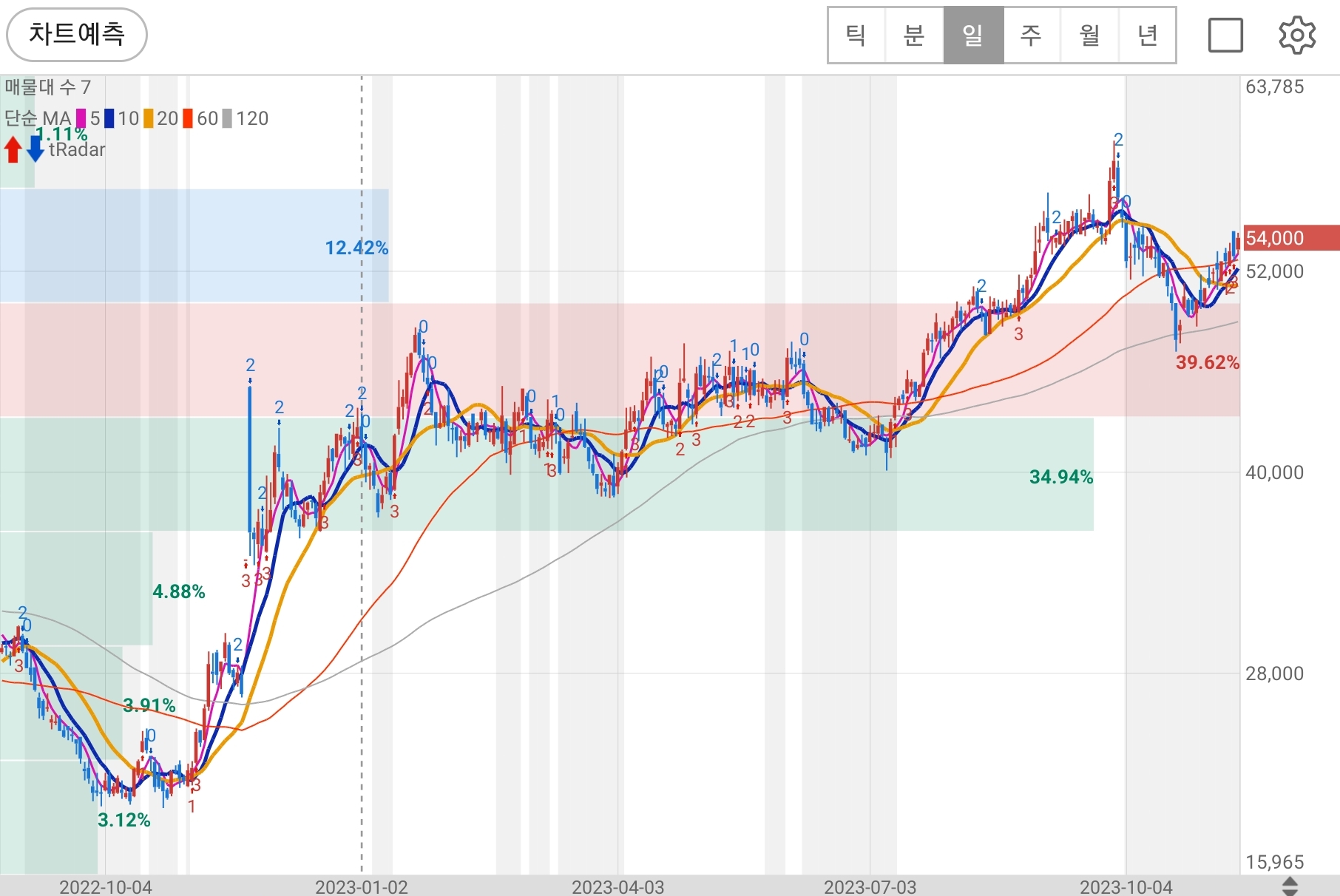Click the 12.42% volume profile label

[x=356, y=248]
